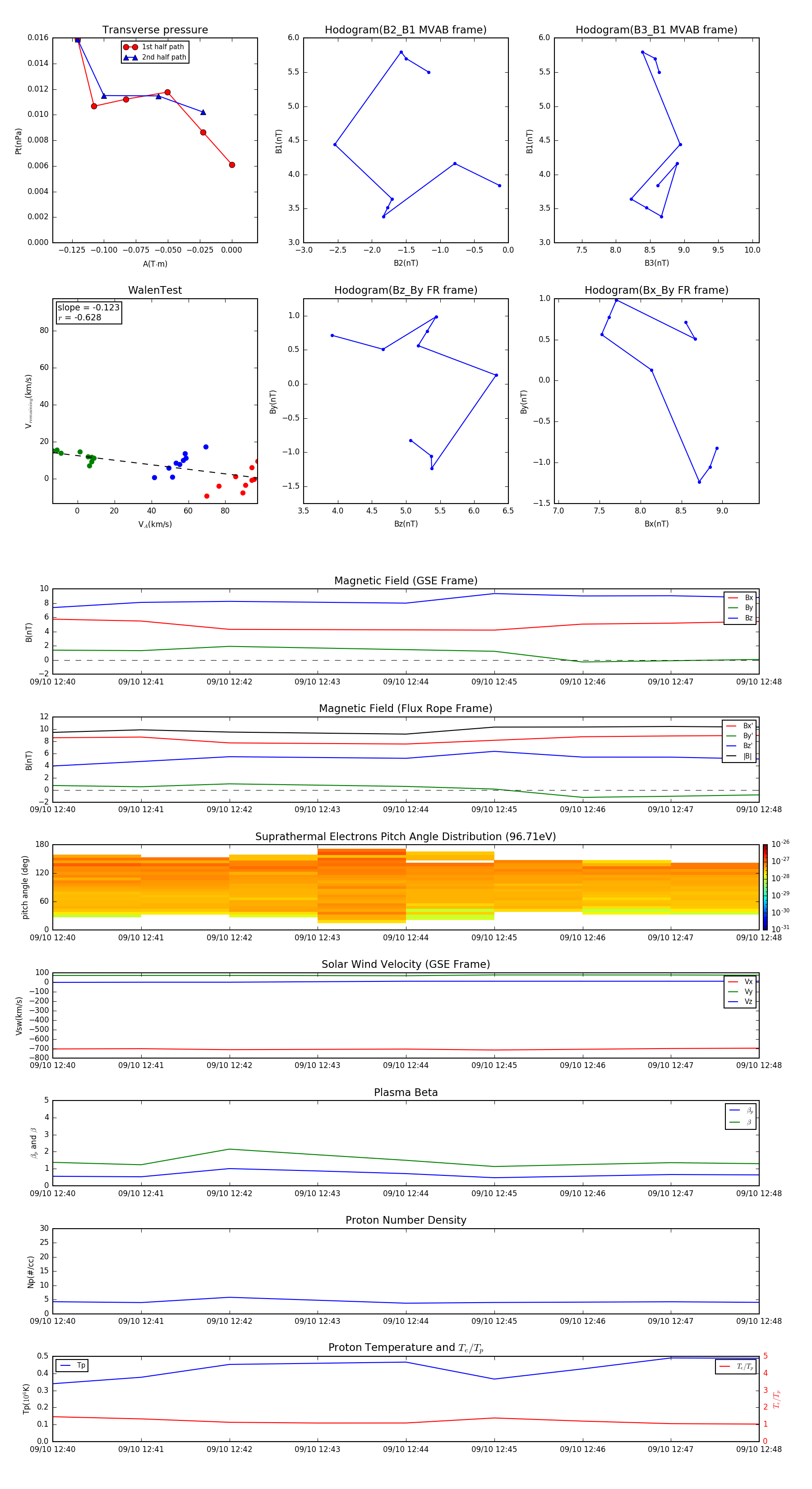Click the "Vsw(km/s)" axis label
Viewport: 812px width, 1489px height.
pos(19,1015)
